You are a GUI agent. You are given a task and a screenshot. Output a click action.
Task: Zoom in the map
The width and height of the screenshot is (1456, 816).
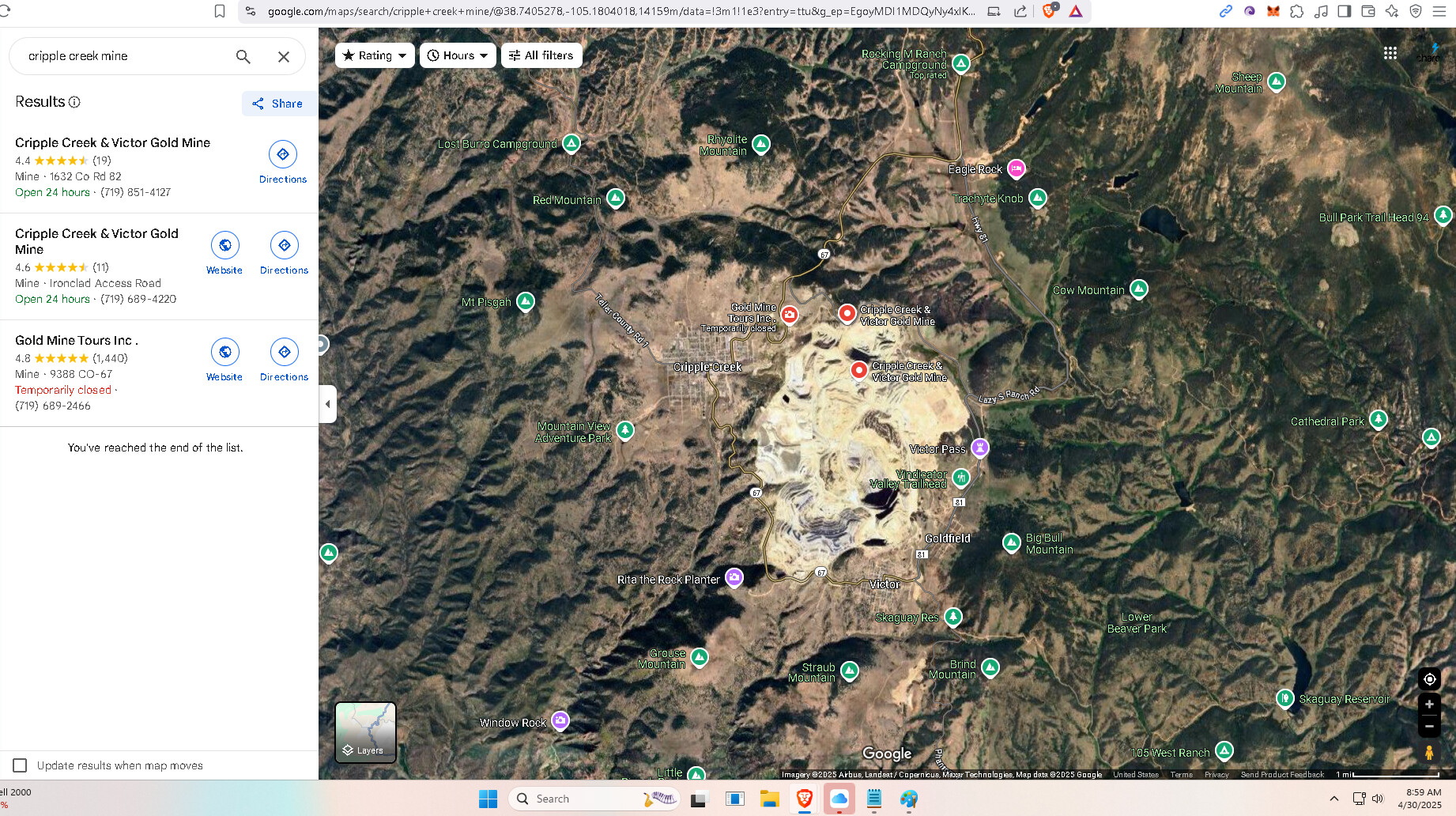1429,704
